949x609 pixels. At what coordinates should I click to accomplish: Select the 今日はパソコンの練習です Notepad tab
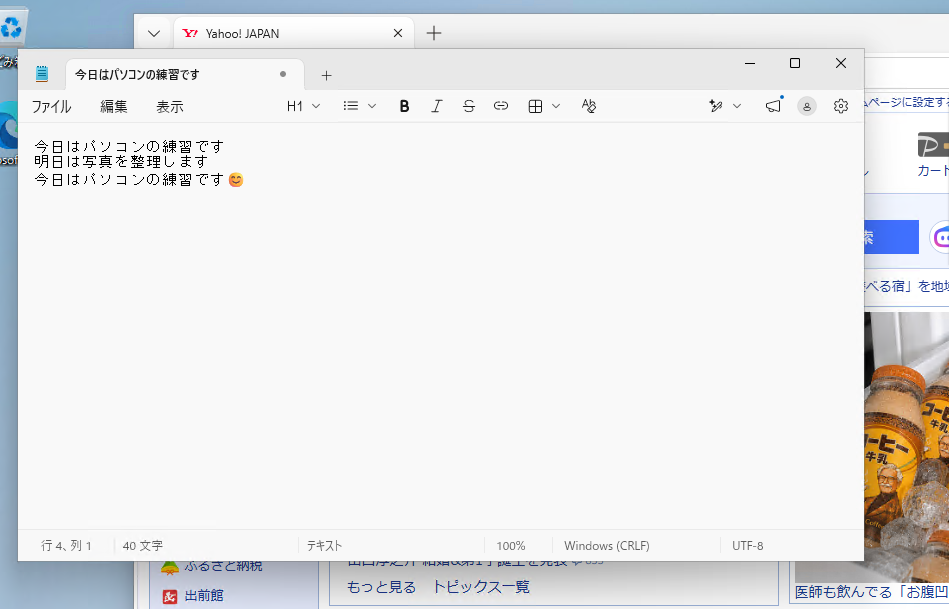tap(185, 74)
